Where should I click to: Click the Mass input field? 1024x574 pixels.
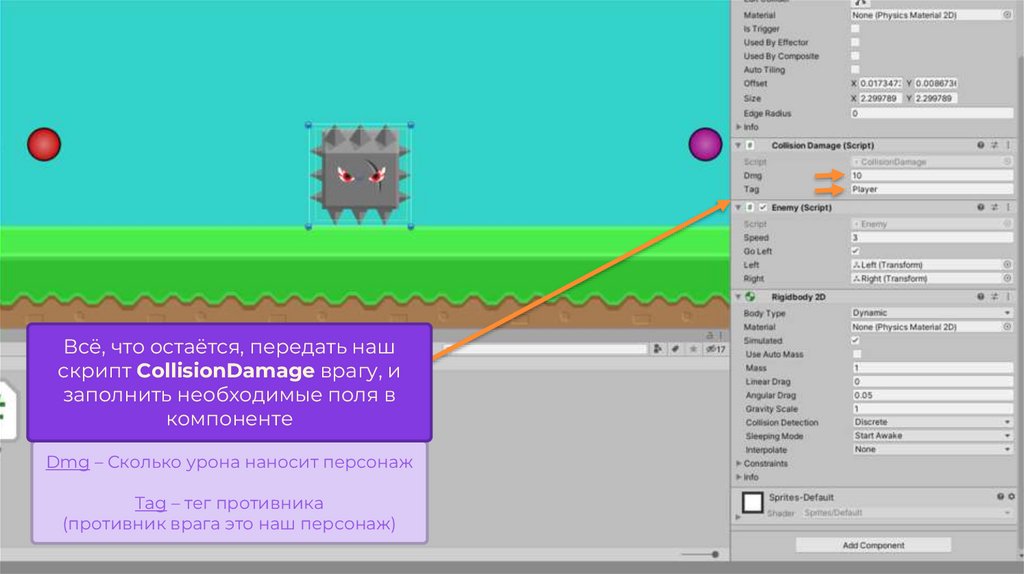(932, 368)
